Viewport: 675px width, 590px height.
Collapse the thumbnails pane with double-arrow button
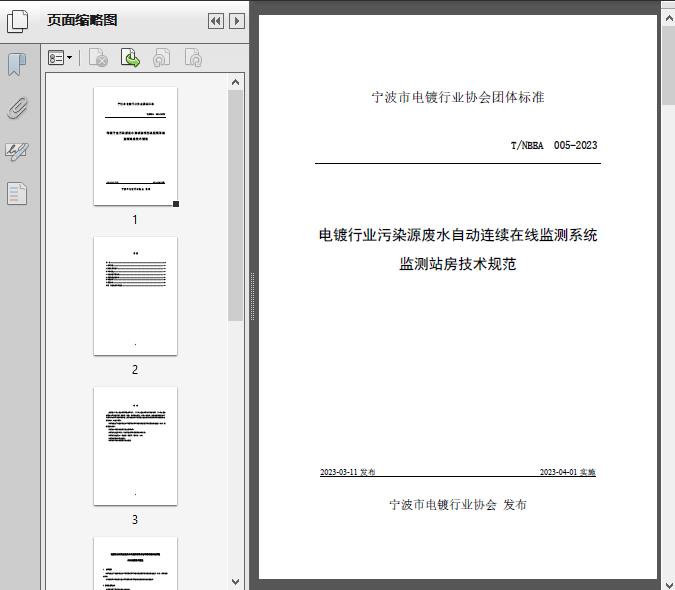216,21
